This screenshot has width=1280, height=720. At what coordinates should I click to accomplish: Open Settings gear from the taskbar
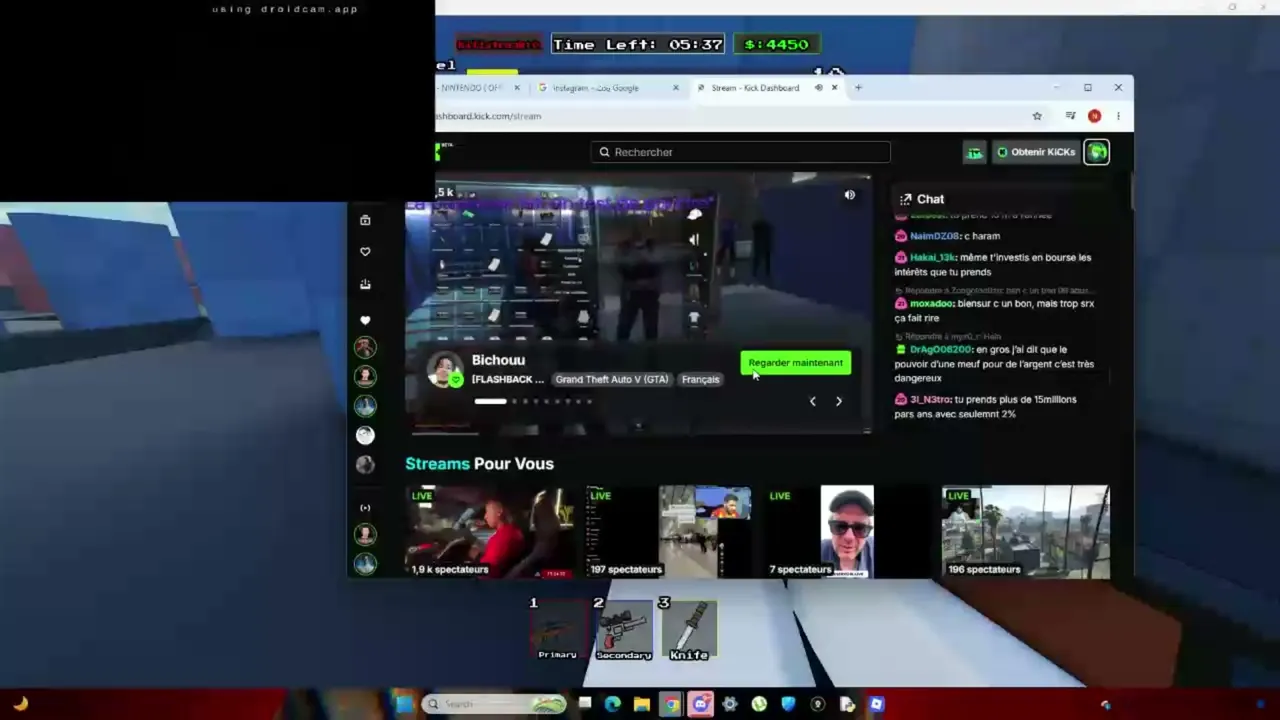[730, 704]
